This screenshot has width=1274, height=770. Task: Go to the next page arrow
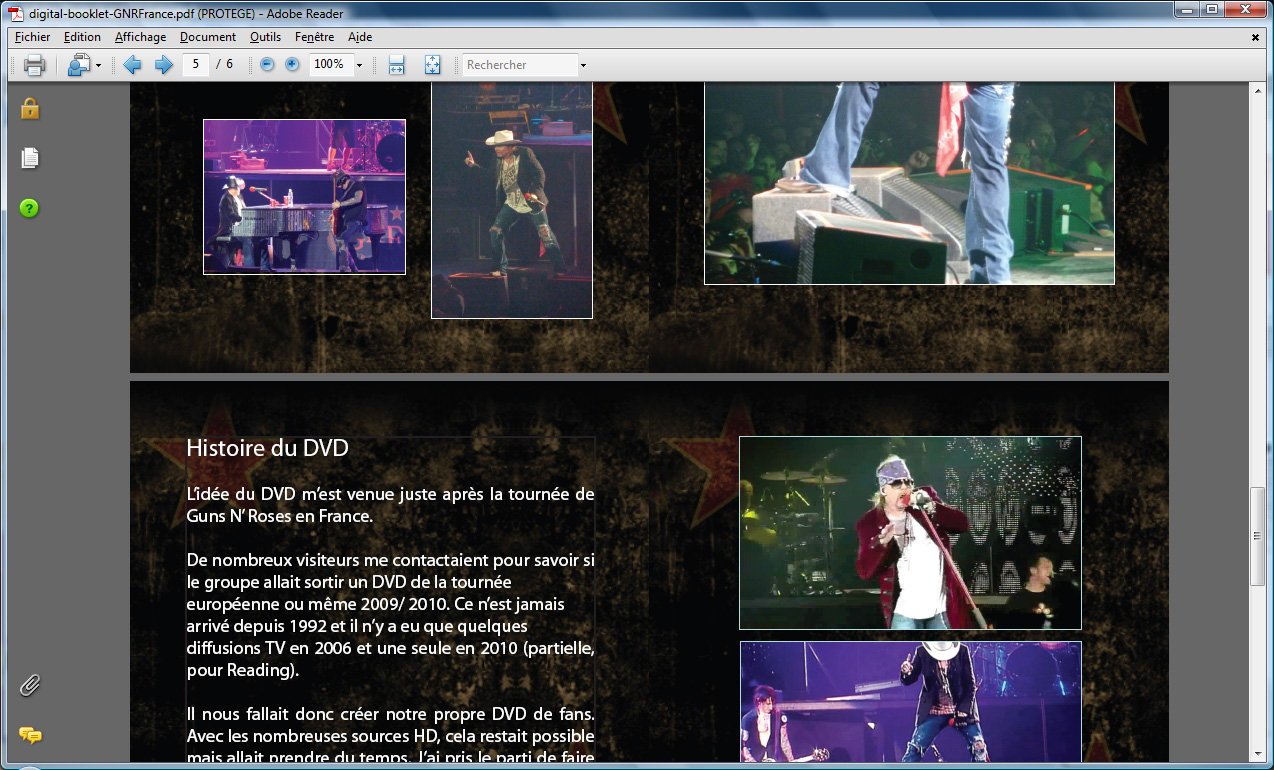click(163, 65)
